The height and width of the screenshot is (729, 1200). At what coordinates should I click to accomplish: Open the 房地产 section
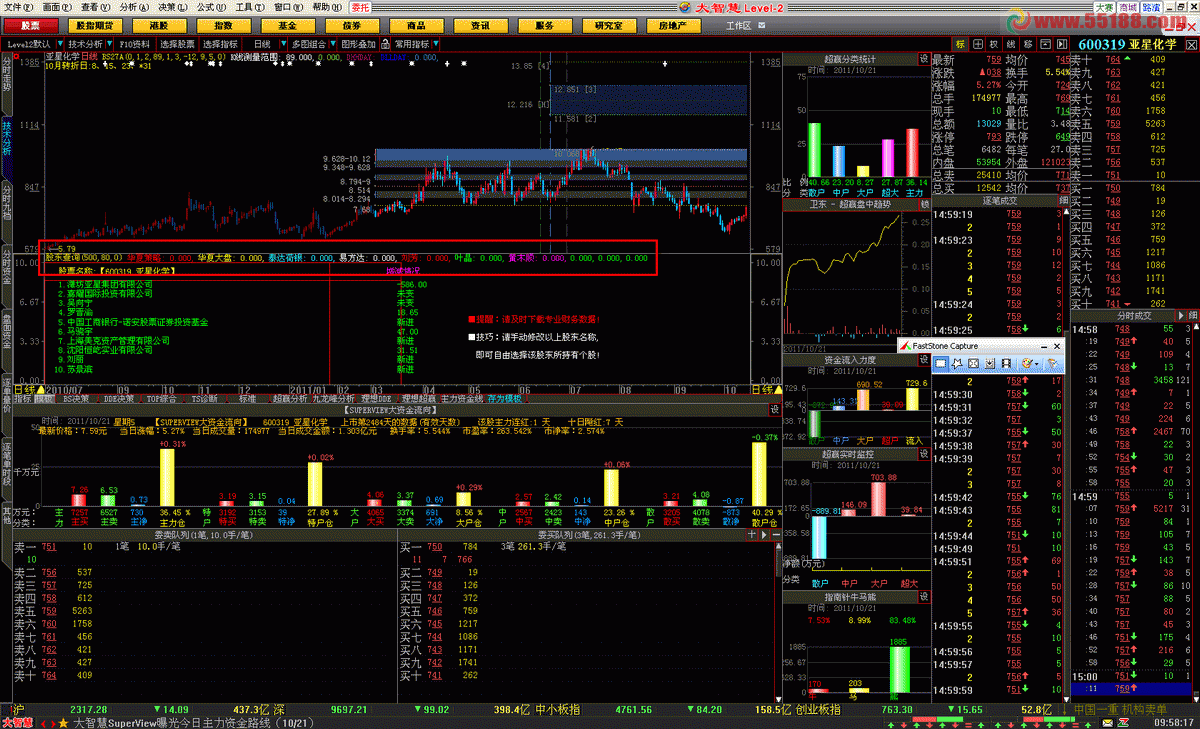[x=672, y=24]
